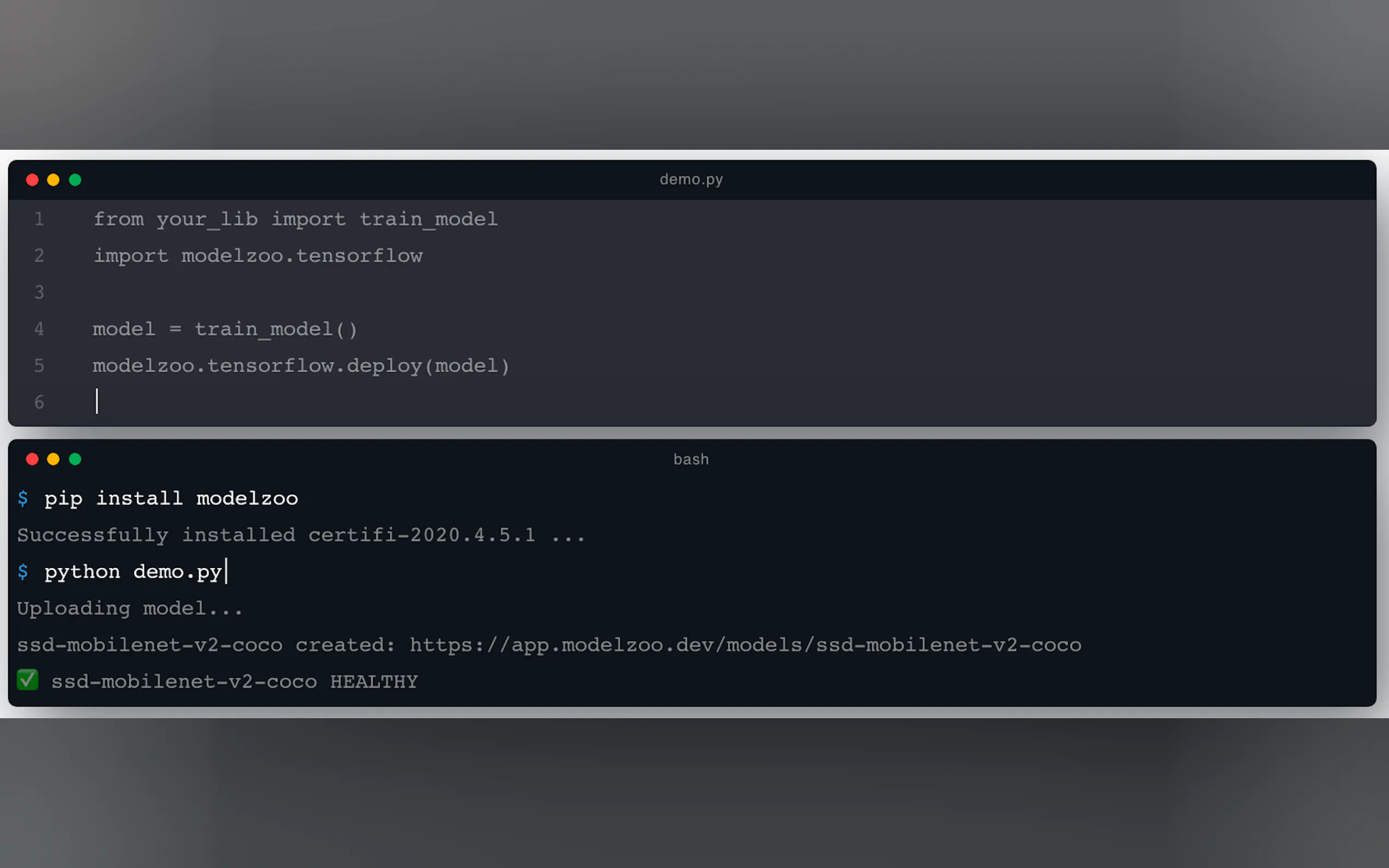
Task: Click red close dot on demo.py window
Action: pos(32,180)
